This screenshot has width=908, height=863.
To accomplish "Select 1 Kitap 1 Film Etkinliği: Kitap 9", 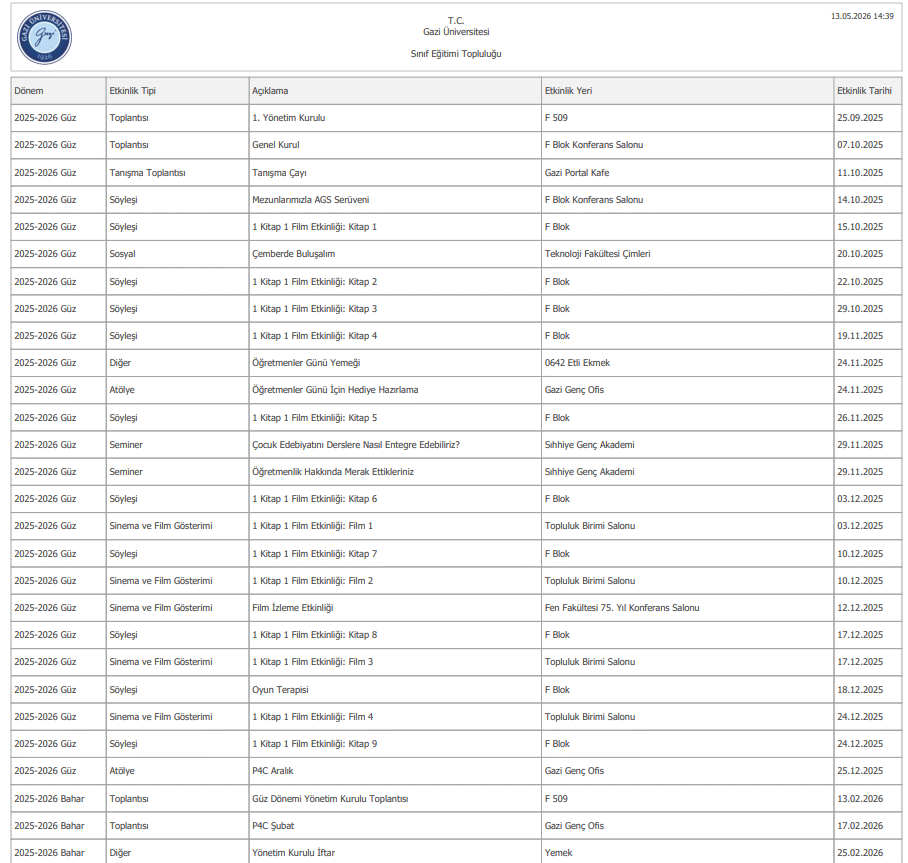I will 395,744.
